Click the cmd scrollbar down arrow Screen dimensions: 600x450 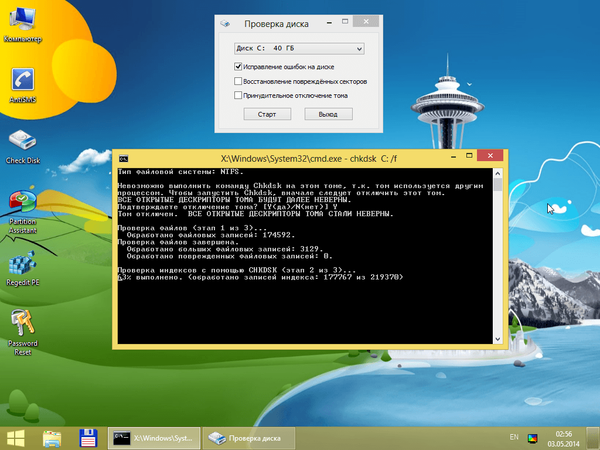click(x=497, y=339)
